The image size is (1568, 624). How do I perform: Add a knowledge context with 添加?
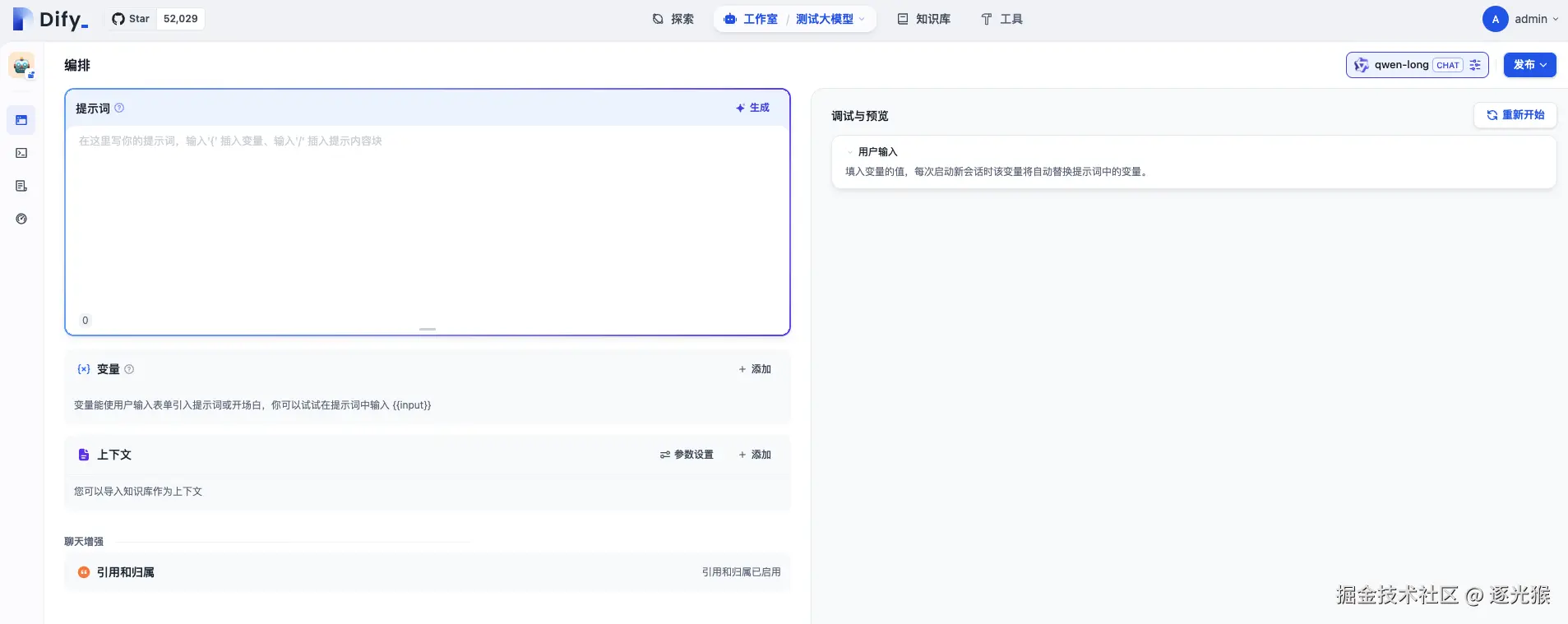click(755, 455)
